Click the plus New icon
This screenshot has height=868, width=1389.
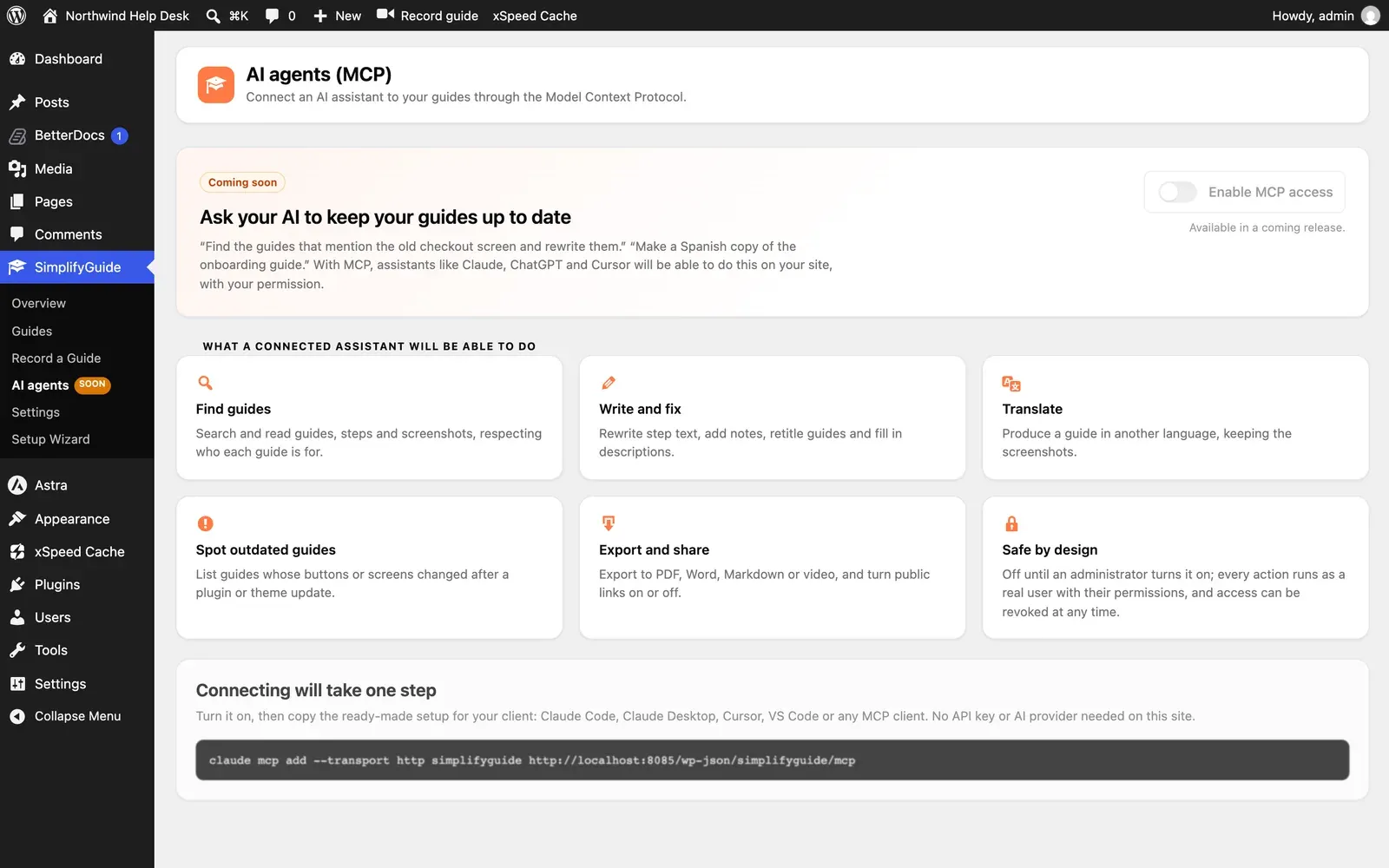320,16
